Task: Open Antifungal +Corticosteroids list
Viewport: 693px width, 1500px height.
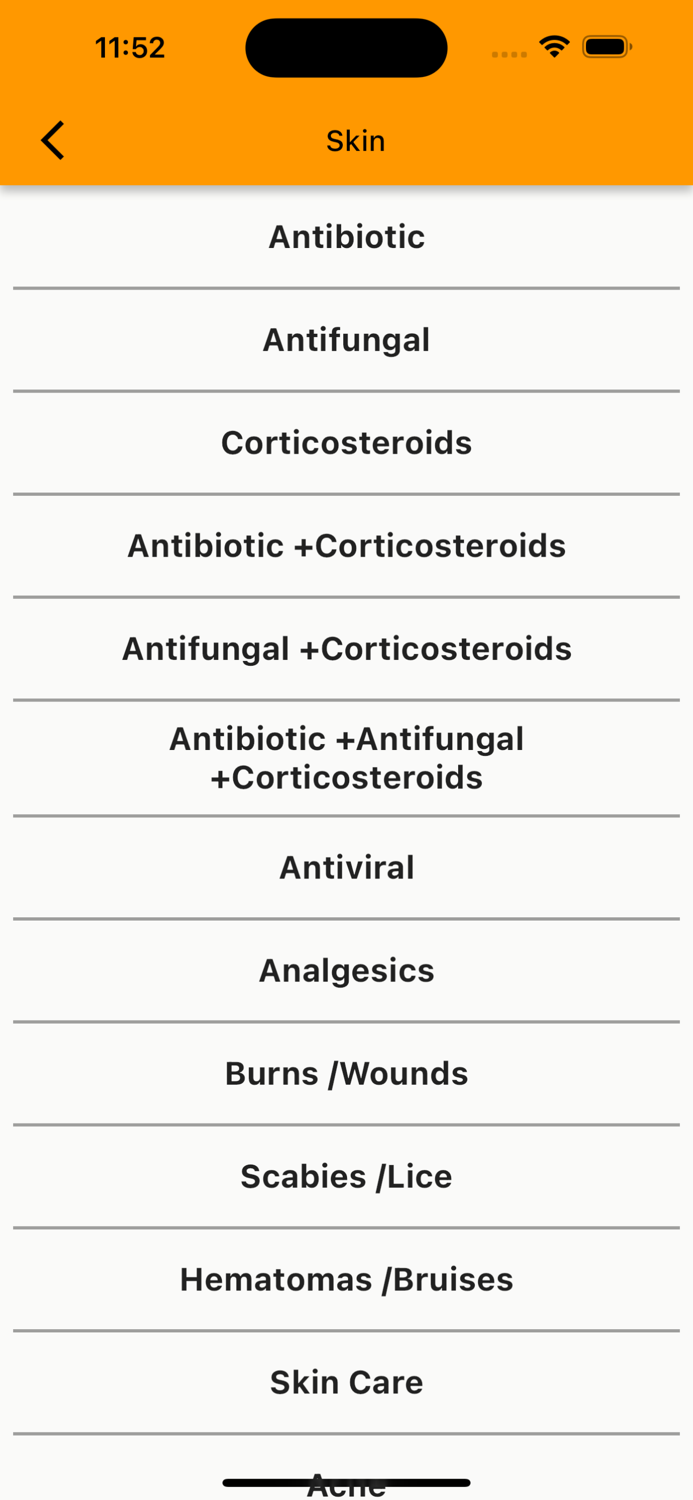Action: [346, 649]
